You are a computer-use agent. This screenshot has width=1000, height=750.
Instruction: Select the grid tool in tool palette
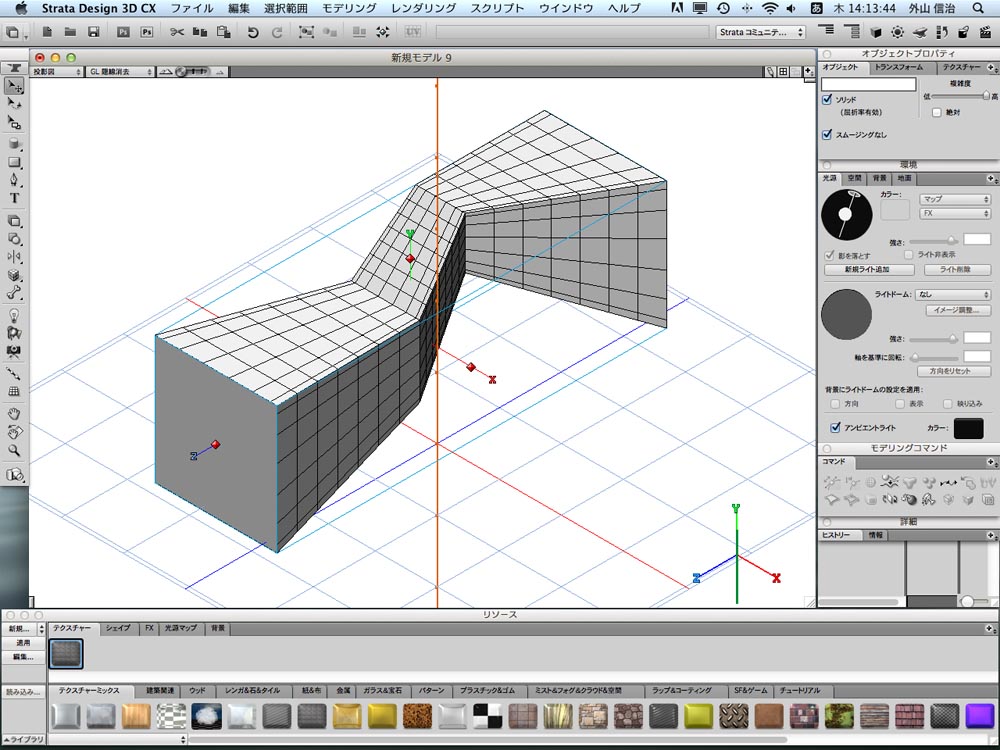14,392
